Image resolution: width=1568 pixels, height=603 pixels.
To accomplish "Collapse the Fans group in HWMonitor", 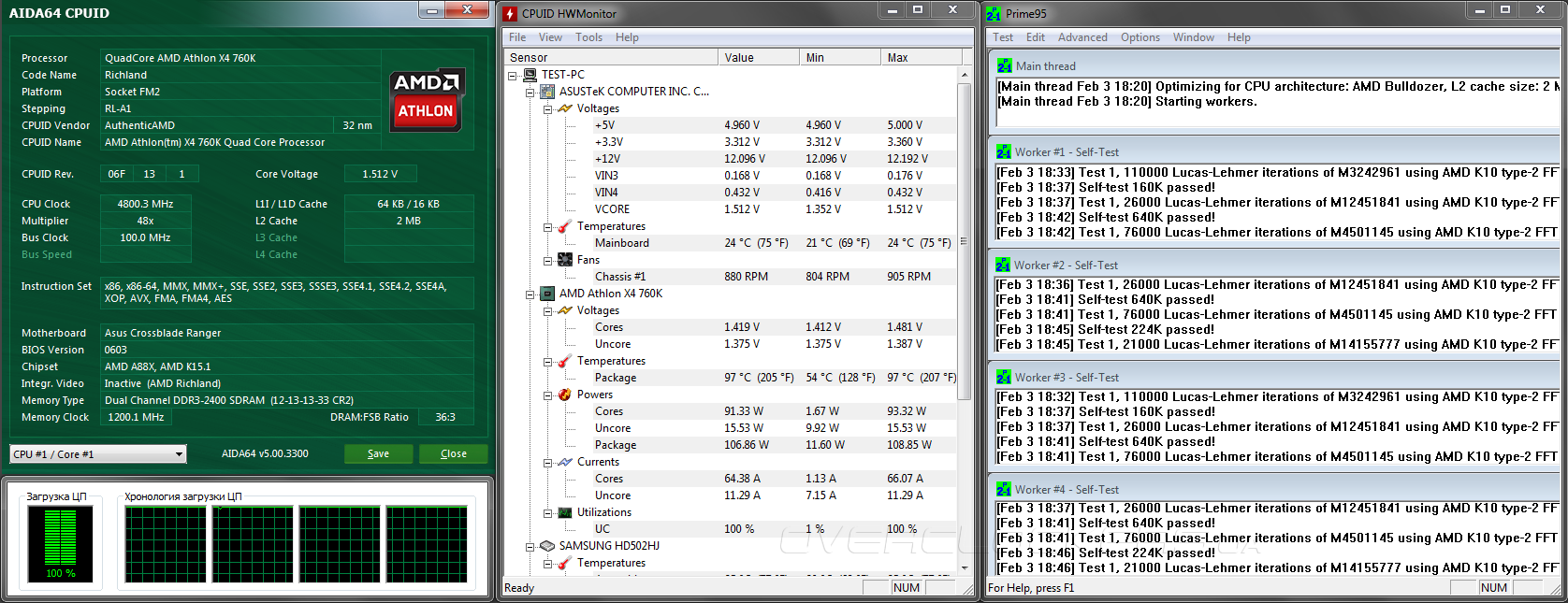I will (547, 260).
